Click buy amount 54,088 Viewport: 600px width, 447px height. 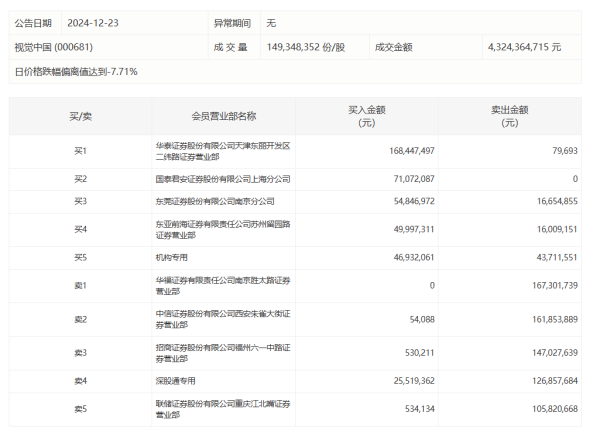coord(422,319)
